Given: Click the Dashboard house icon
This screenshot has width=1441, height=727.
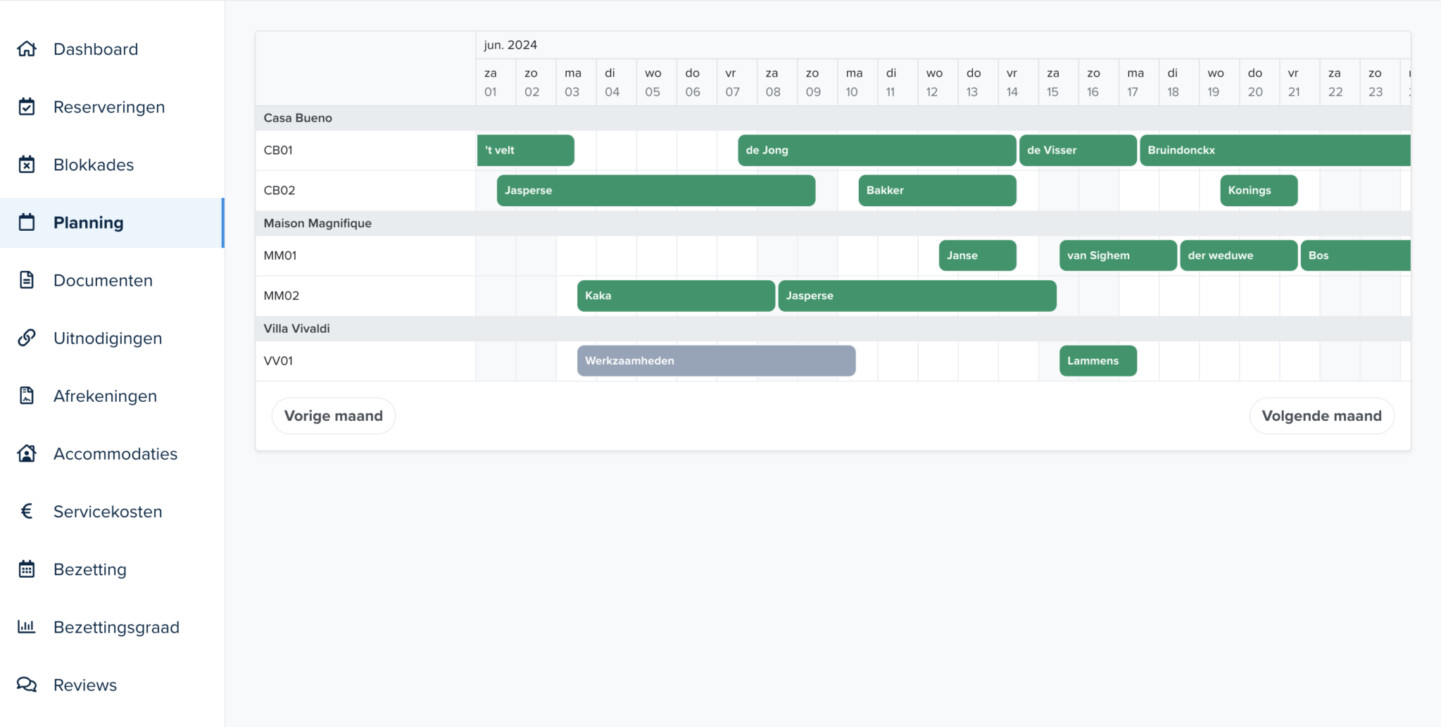Looking at the screenshot, I should coord(27,49).
